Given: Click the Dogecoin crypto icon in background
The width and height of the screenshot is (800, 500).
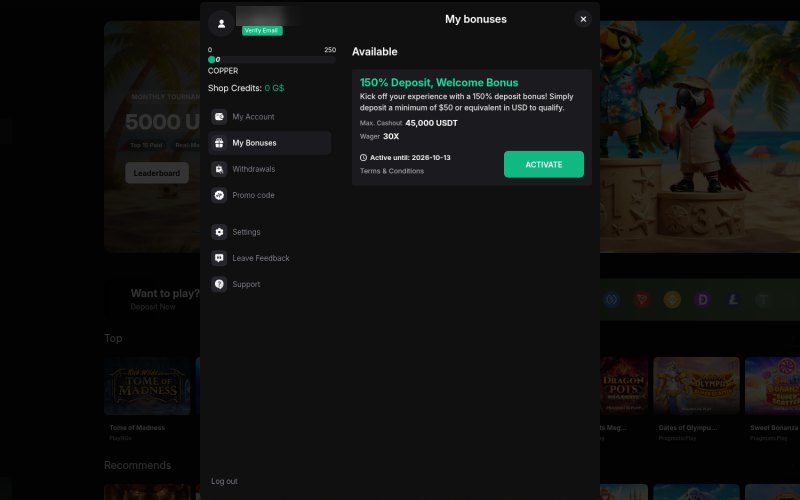Looking at the screenshot, I should pos(703,299).
